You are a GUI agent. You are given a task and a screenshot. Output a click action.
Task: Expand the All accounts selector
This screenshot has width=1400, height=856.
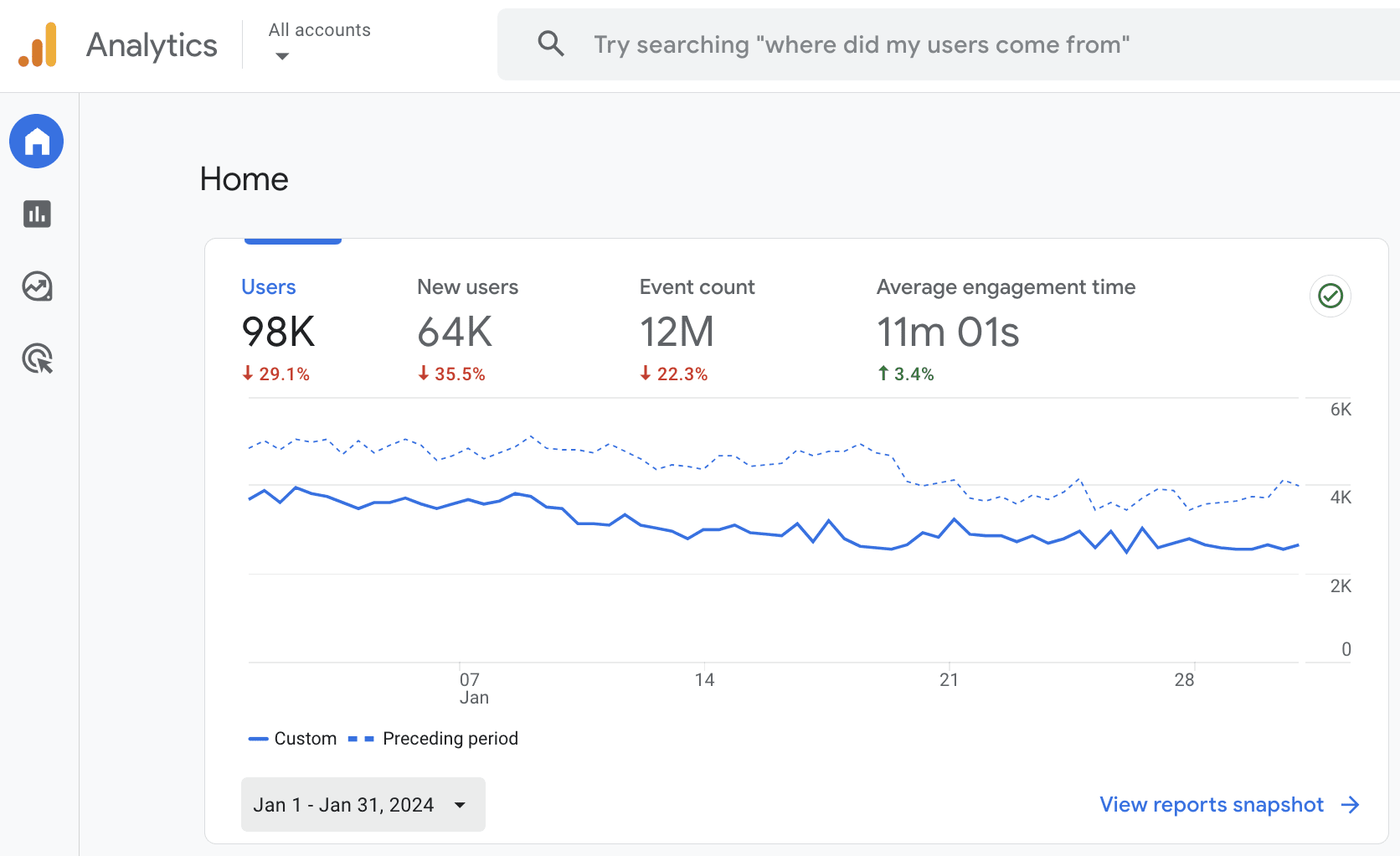point(319,42)
